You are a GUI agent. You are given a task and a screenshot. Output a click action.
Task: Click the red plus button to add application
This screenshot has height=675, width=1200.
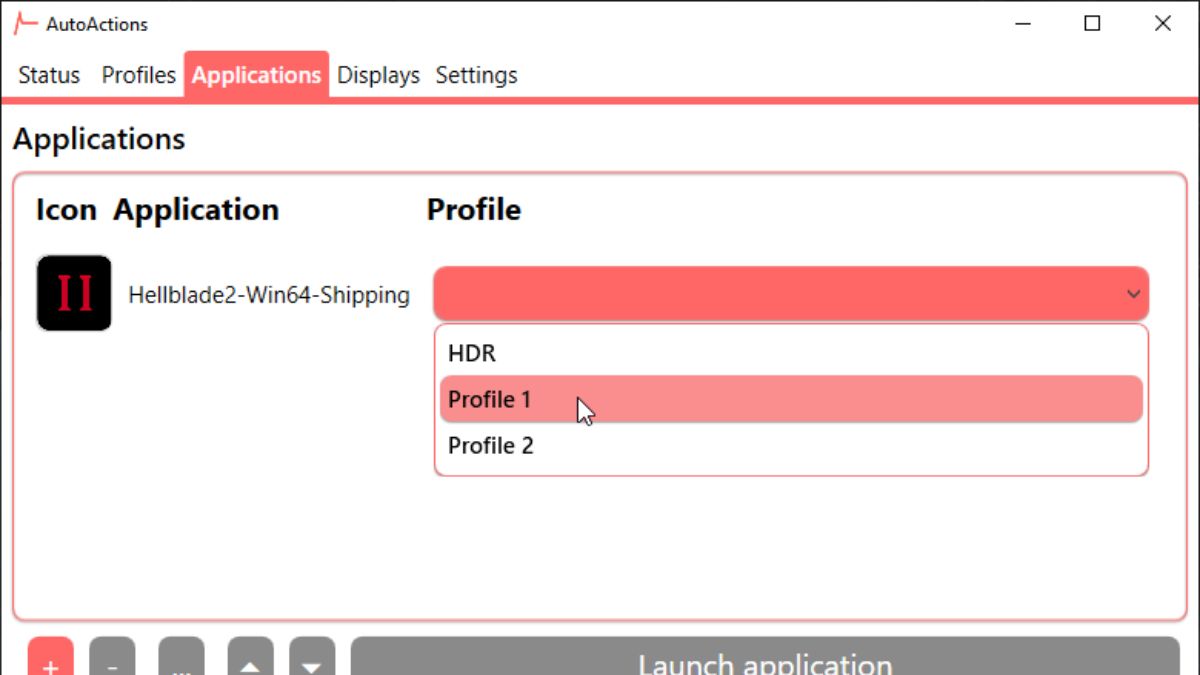coord(51,659)
